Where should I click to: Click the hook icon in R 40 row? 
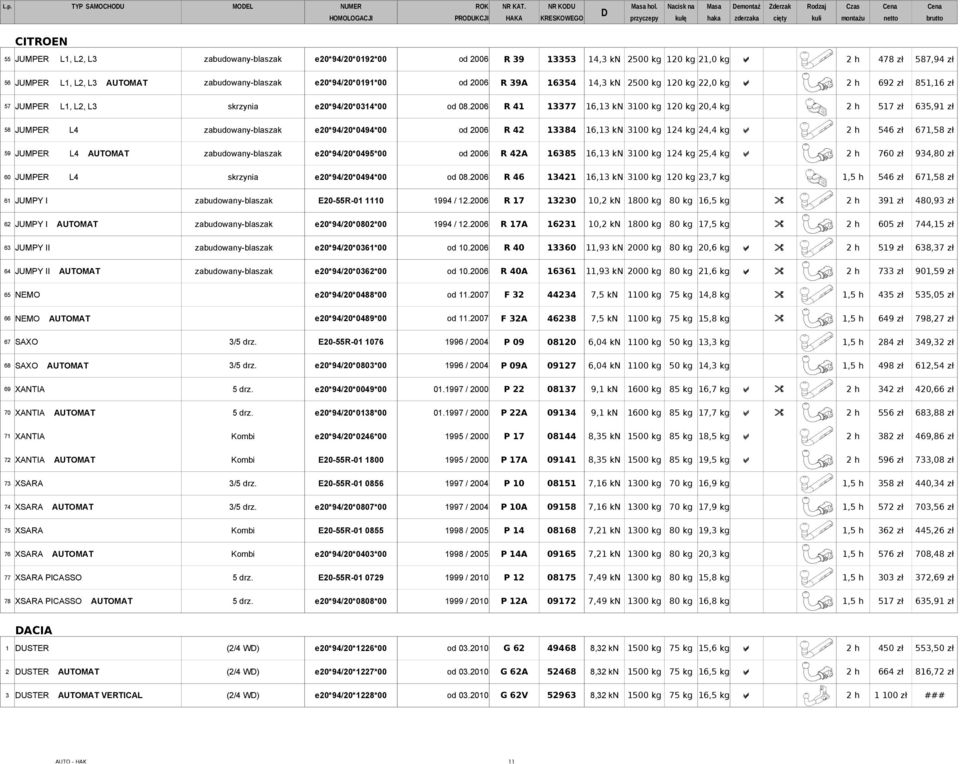click(816, 248)
